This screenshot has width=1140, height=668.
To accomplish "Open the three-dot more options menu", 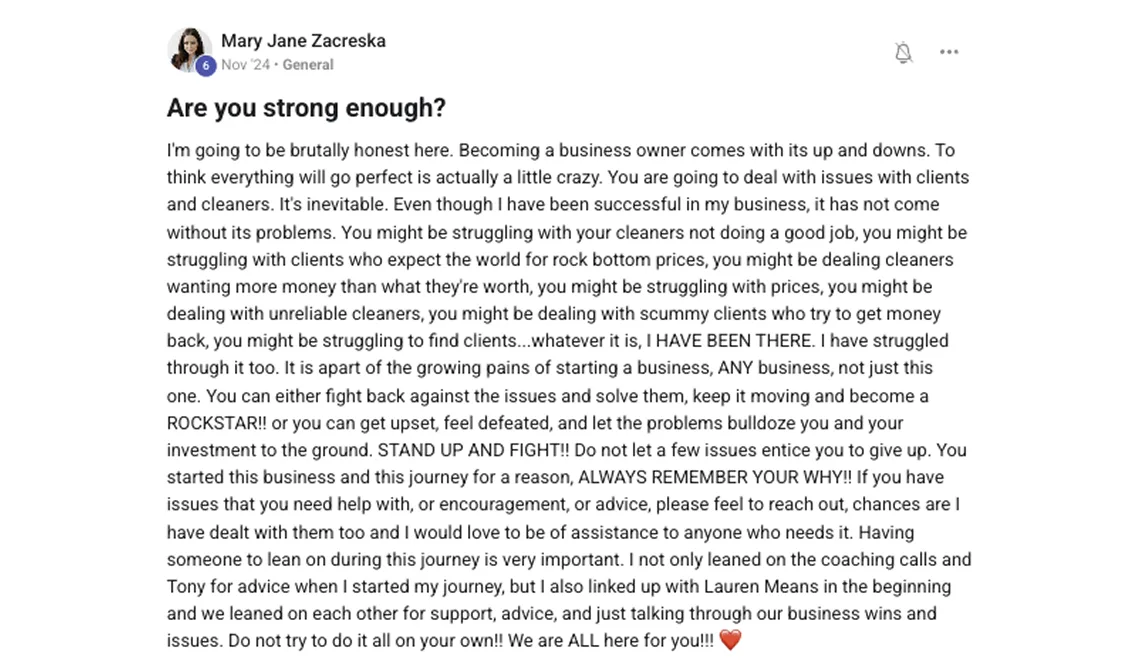I will (x=949, y=52).
